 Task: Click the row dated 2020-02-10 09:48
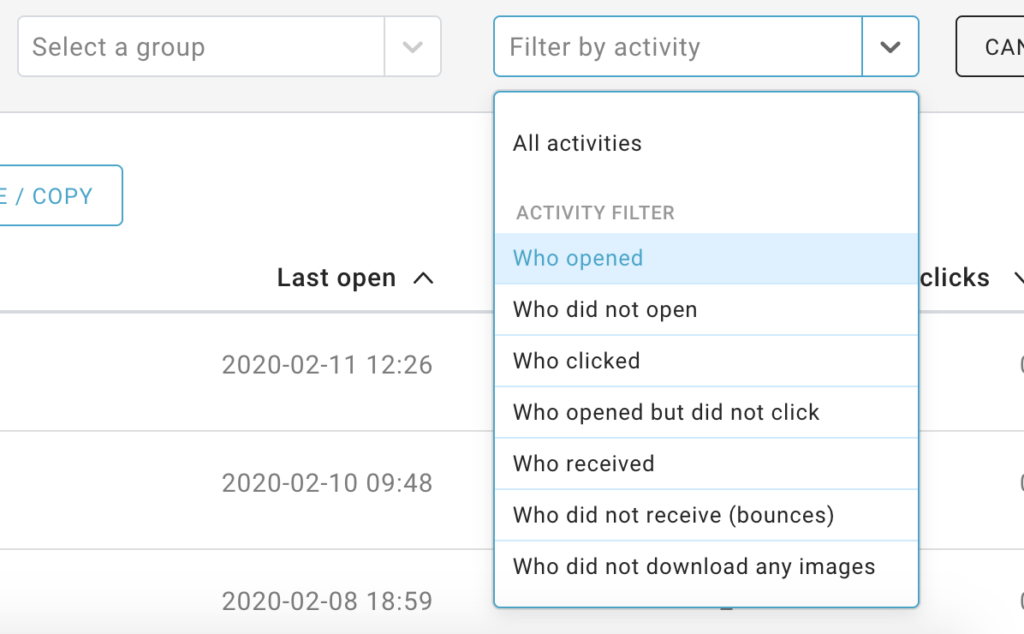click(x=327, y=484)
